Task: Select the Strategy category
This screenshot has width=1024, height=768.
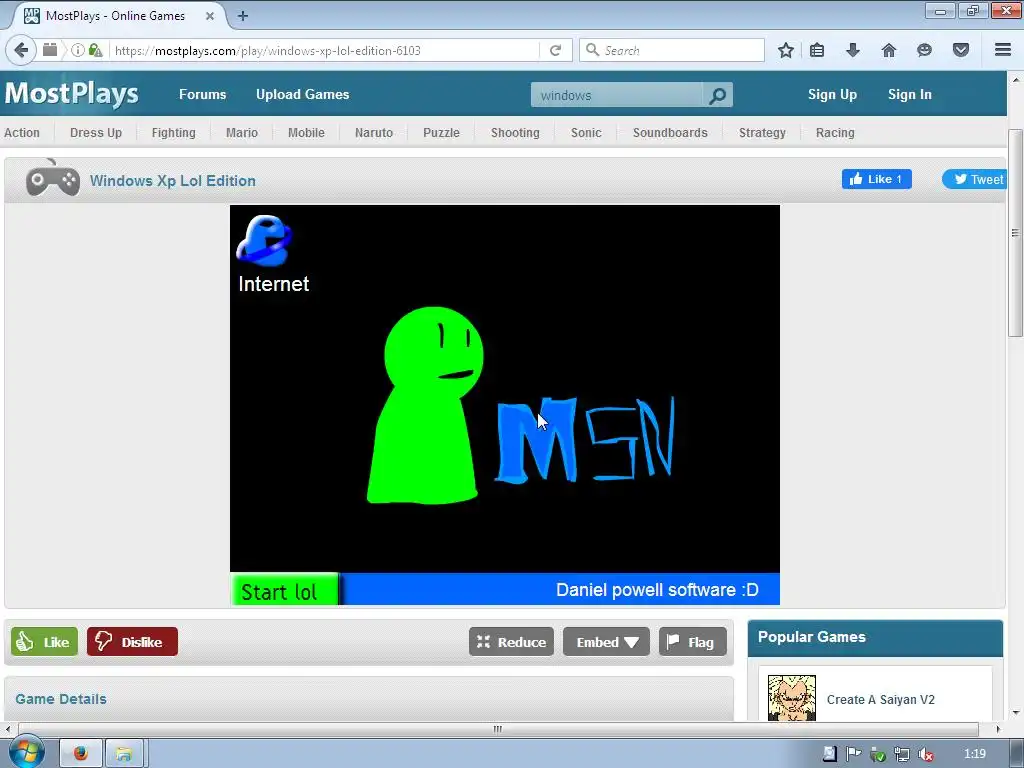Action: point(762,133)
